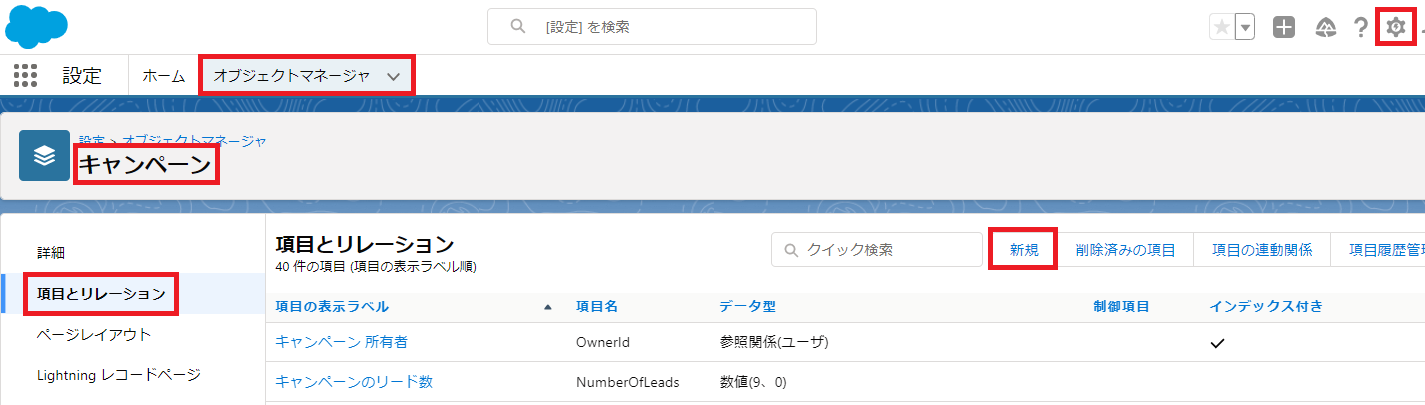This screenshot has height=405, width=1425.
Task: Open the キャンペーン 所有者 field link
Action: tap(341, 342)
